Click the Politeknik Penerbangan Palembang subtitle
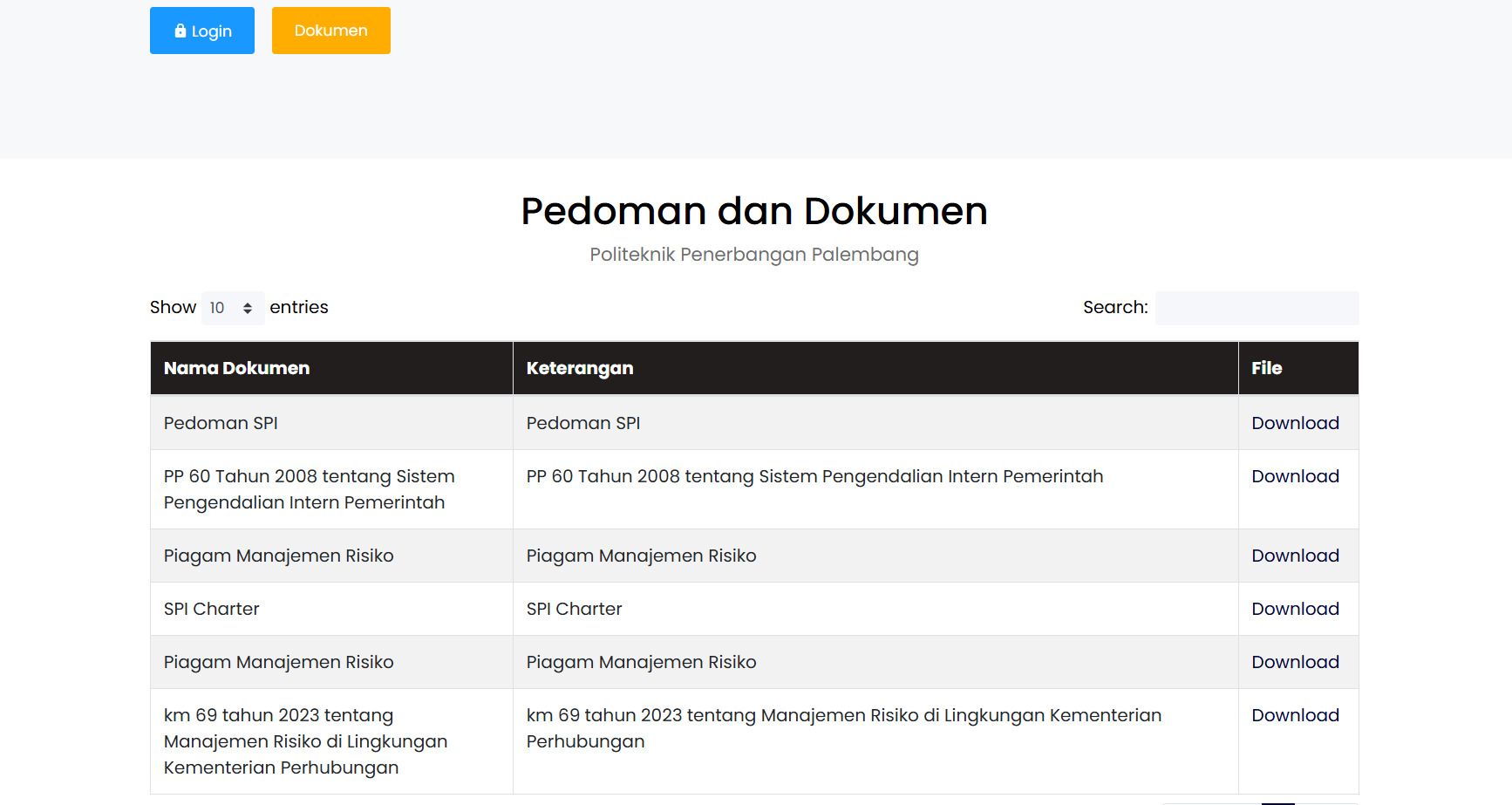The height and width of the screenshot is (805, 1512). pyautogui.click(x=754, y=255)
